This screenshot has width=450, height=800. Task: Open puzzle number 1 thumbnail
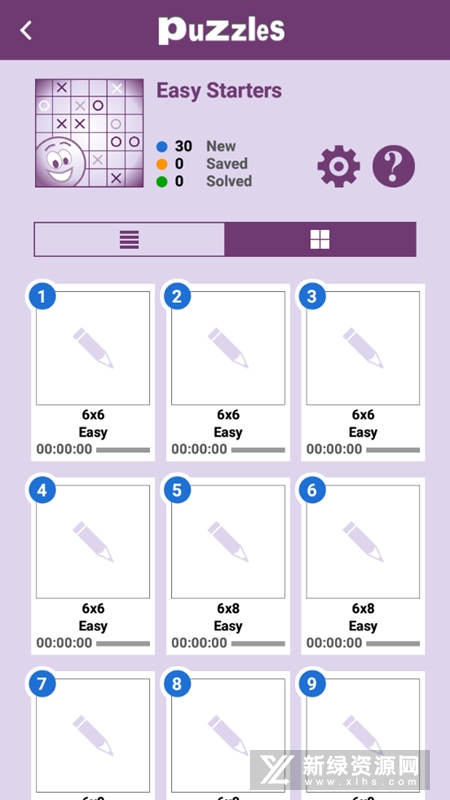(x=93, y=348)
